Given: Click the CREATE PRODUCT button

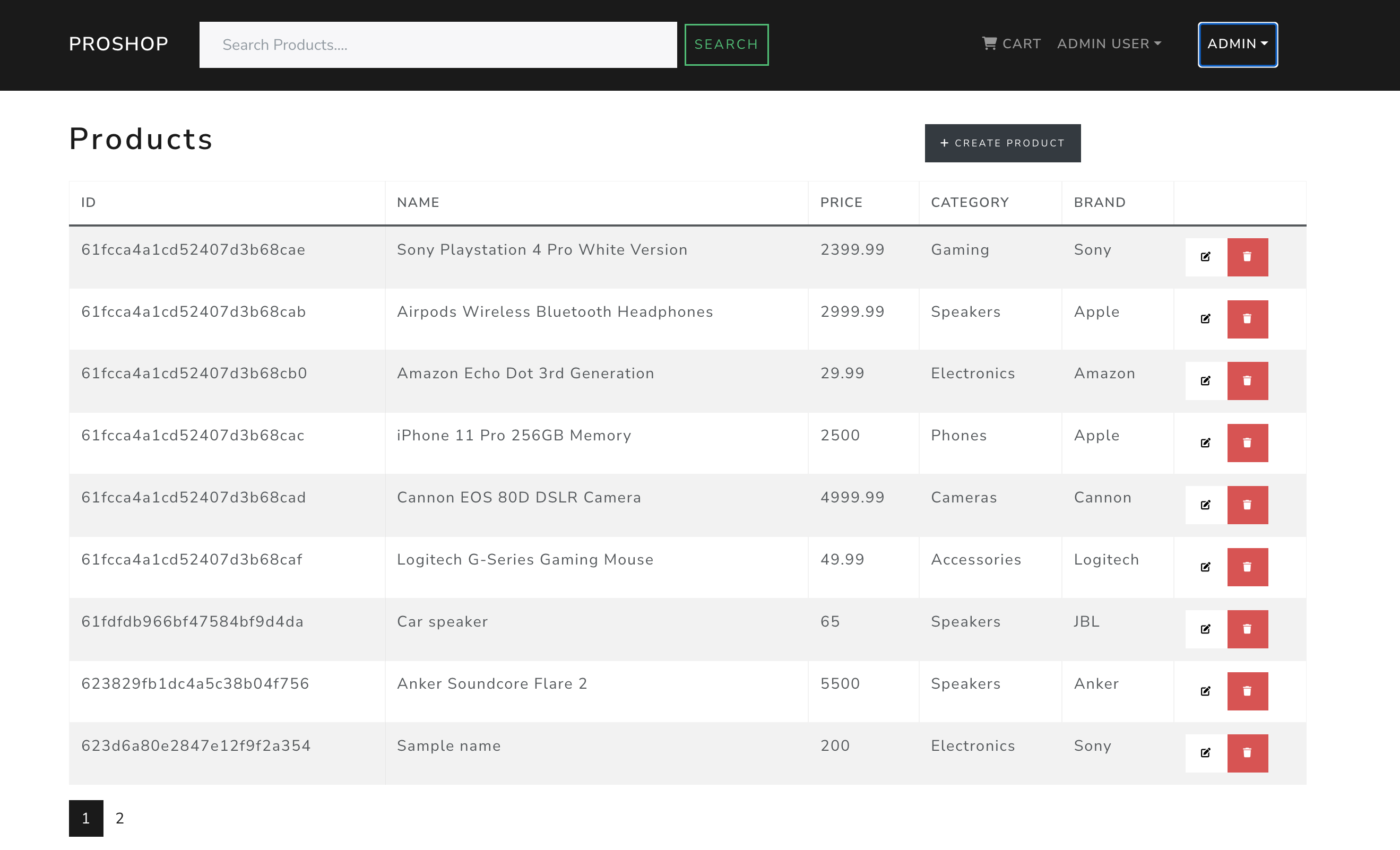Looking at the screenshot, I should (x=1003, y=143).
